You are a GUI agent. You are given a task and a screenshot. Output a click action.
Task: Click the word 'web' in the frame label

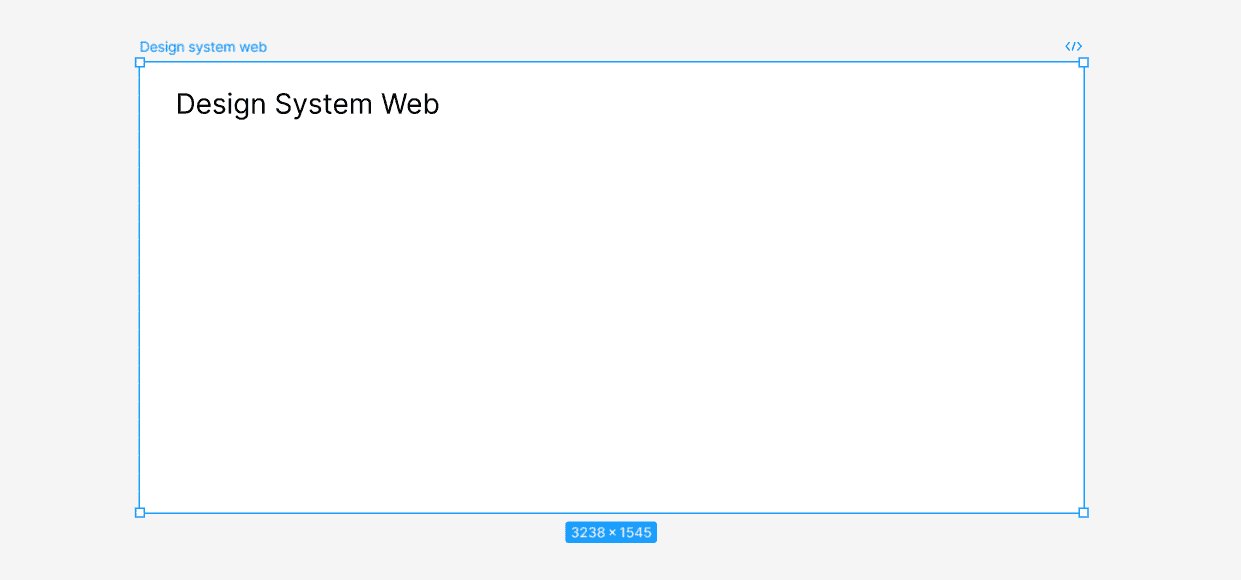253,47
